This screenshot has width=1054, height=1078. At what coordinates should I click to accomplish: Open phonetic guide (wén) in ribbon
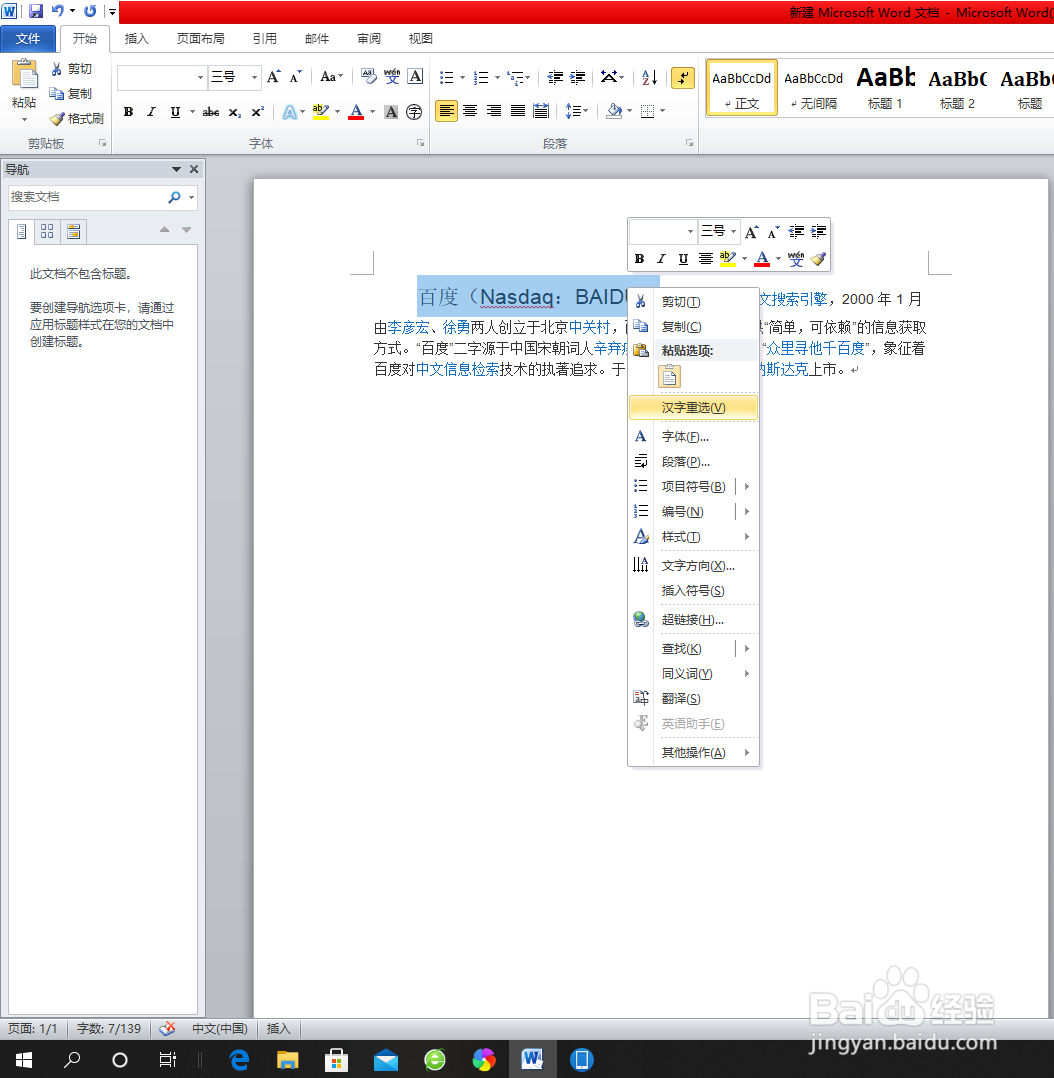point(392,77)
